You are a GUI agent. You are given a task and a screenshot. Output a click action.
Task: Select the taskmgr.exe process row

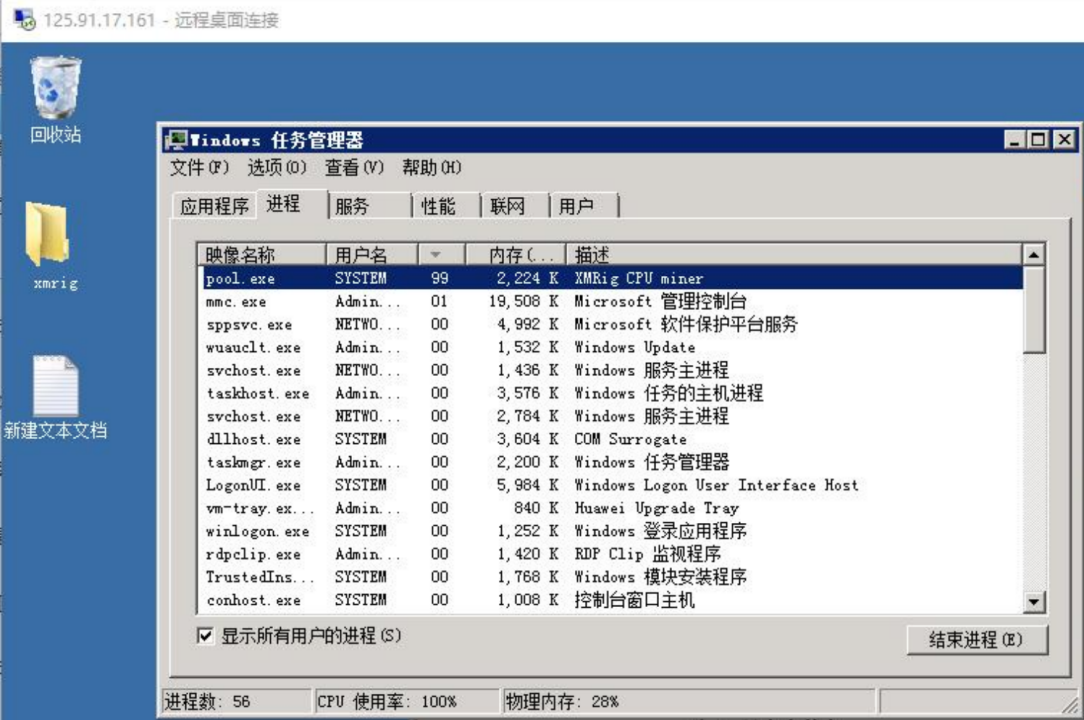coord(610,462)
